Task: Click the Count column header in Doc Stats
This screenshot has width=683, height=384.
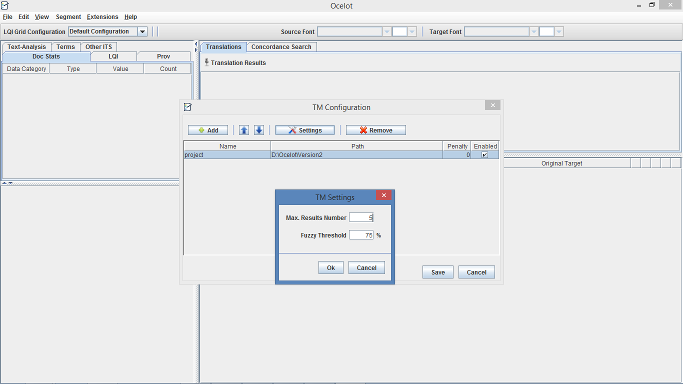Action: click(168, 69)
